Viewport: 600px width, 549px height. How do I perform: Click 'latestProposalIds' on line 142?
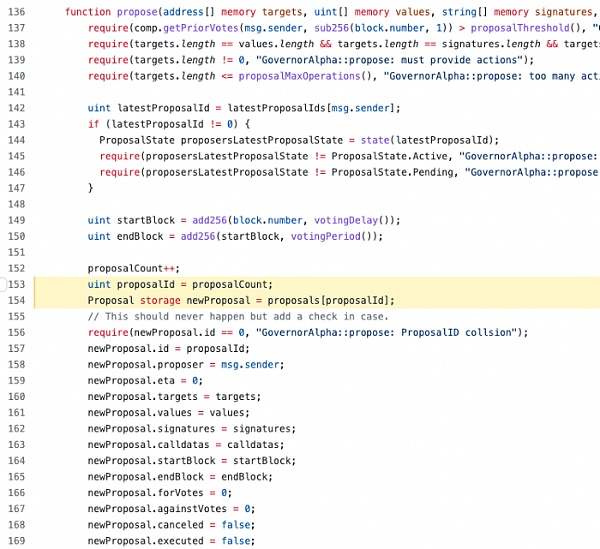[276, 108]
